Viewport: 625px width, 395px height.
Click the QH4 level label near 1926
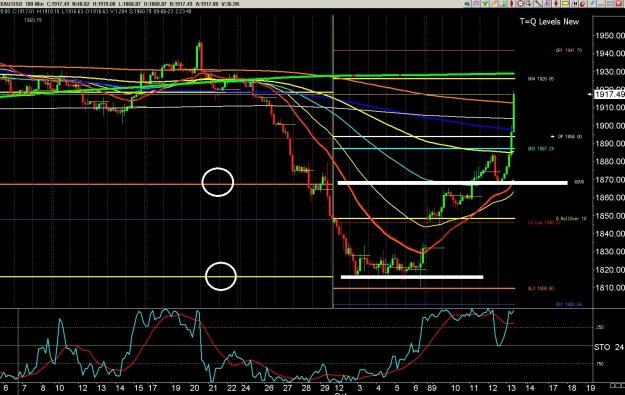click(x=541, y=79)
